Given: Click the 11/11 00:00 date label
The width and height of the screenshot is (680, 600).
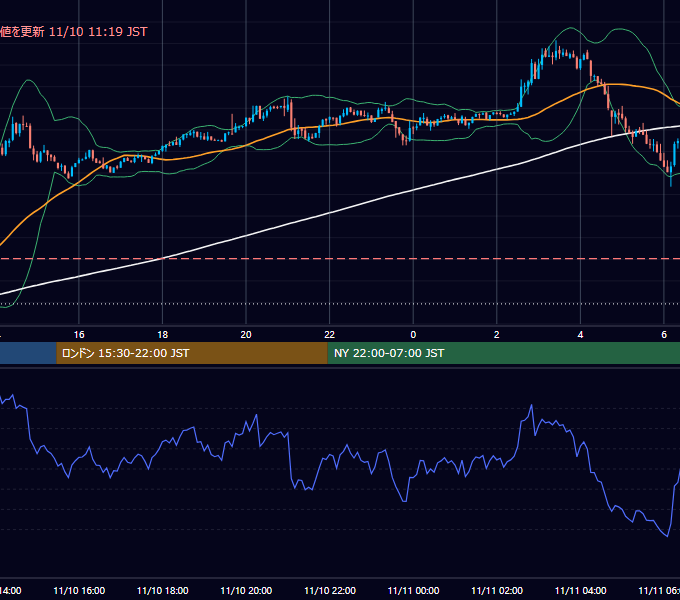Looking at the screenshot, I should 413,590.
